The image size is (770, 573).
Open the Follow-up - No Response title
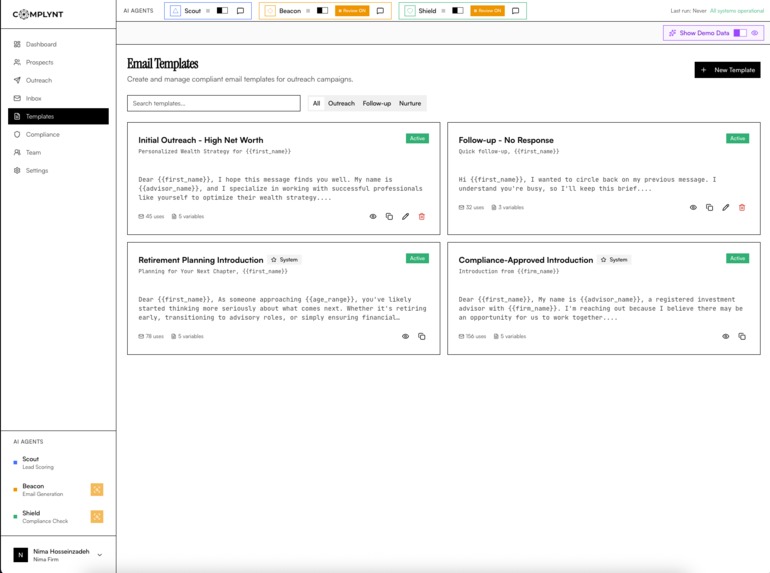click(506, 140)
